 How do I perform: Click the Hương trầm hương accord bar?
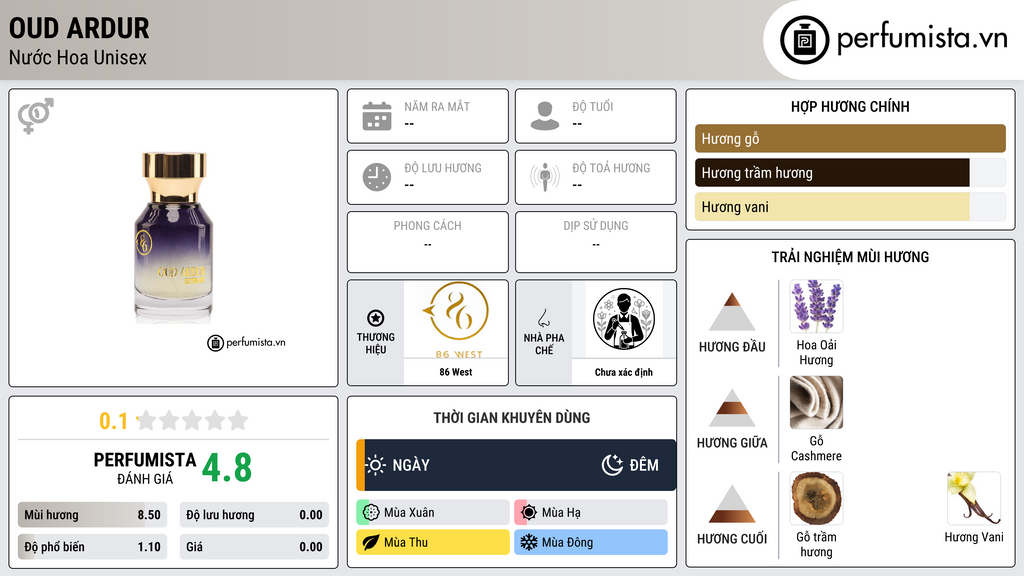(x=850, y=173)
